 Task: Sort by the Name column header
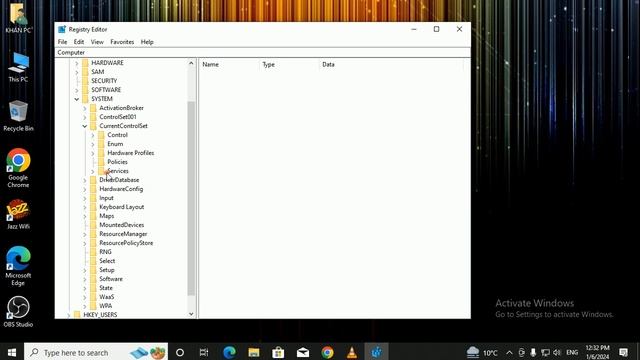pyautogui.click(x=229, y=64)
